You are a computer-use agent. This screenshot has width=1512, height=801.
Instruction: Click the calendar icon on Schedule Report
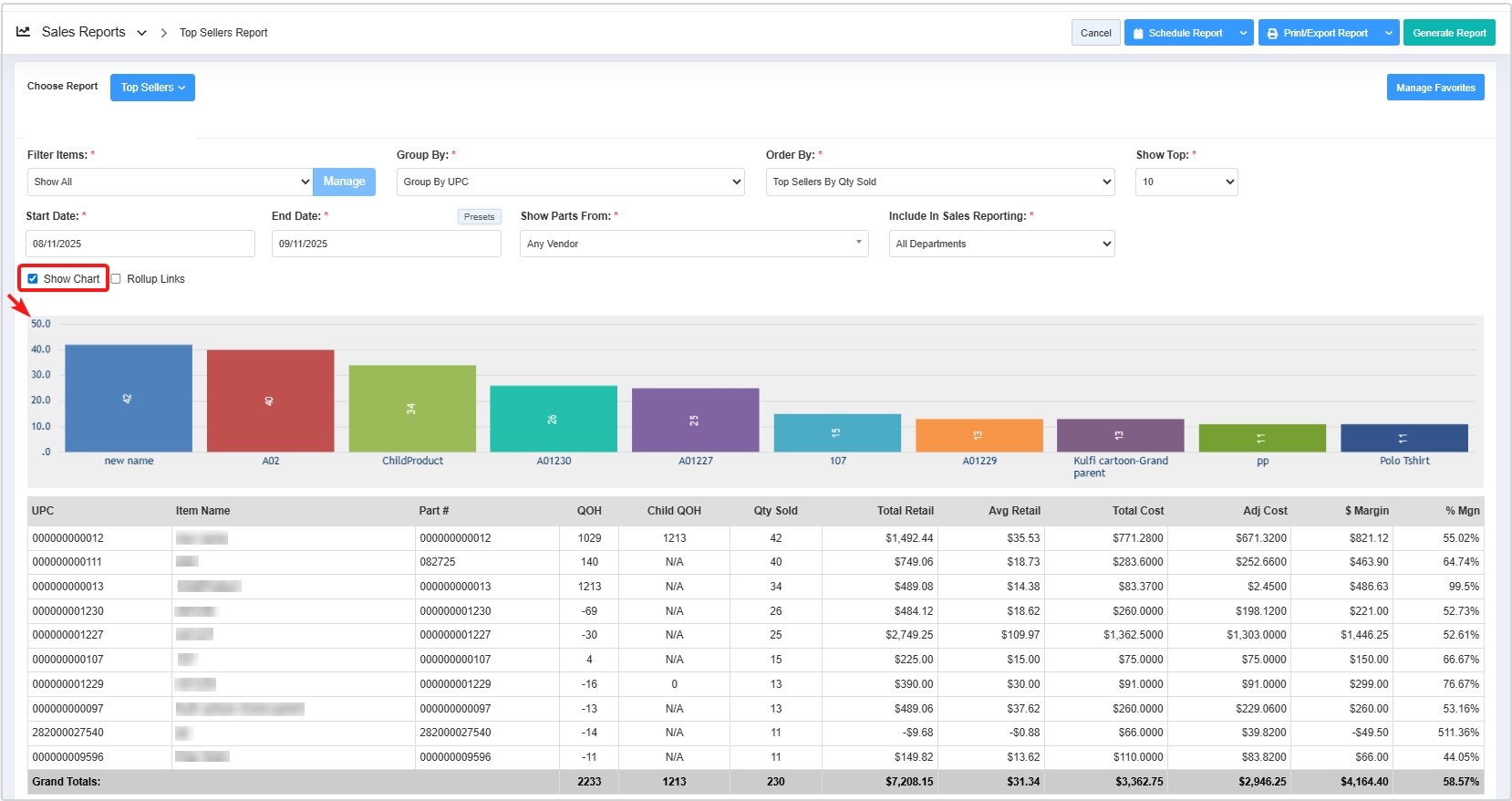[x=1138, y=34]
